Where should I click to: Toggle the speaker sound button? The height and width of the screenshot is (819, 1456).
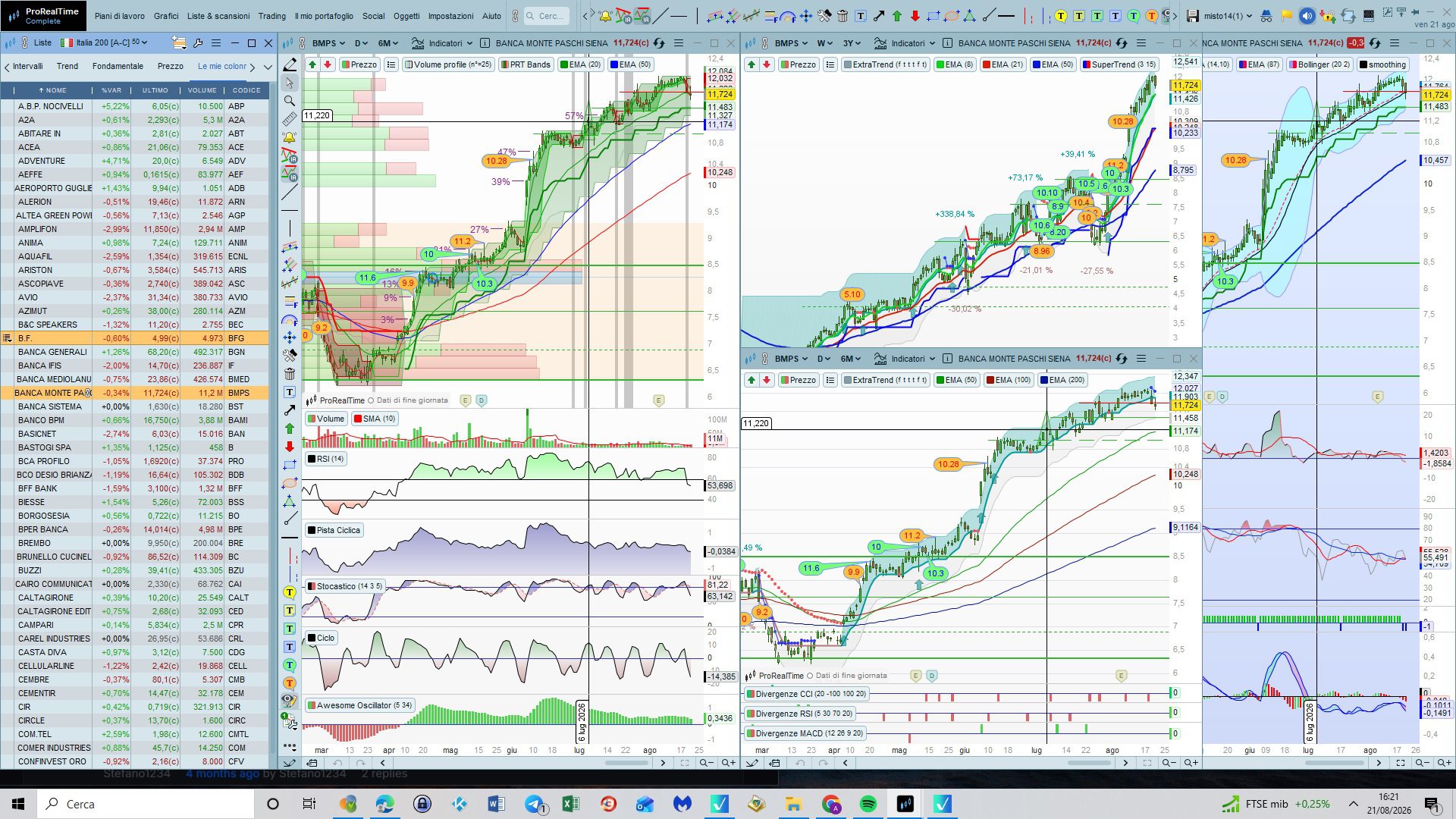click(x=1307, y=16)
